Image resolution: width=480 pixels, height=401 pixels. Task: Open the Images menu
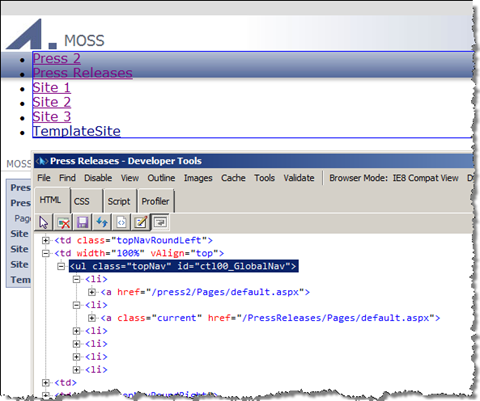(198, 178)
